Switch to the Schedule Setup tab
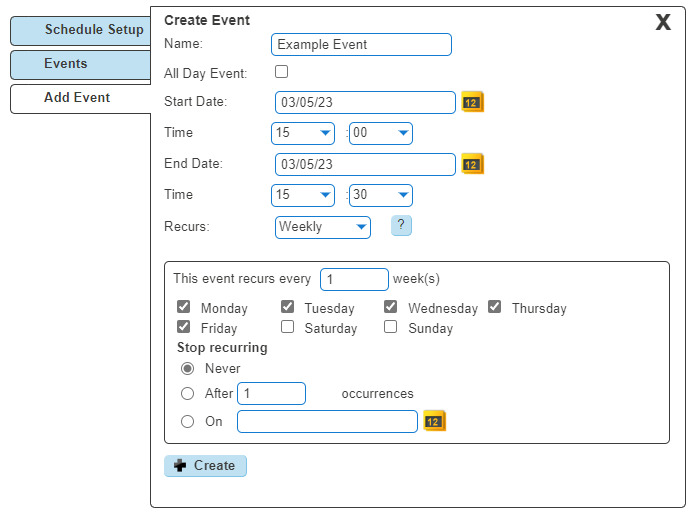This screenshot has height=522, width=692. [81, 30]
